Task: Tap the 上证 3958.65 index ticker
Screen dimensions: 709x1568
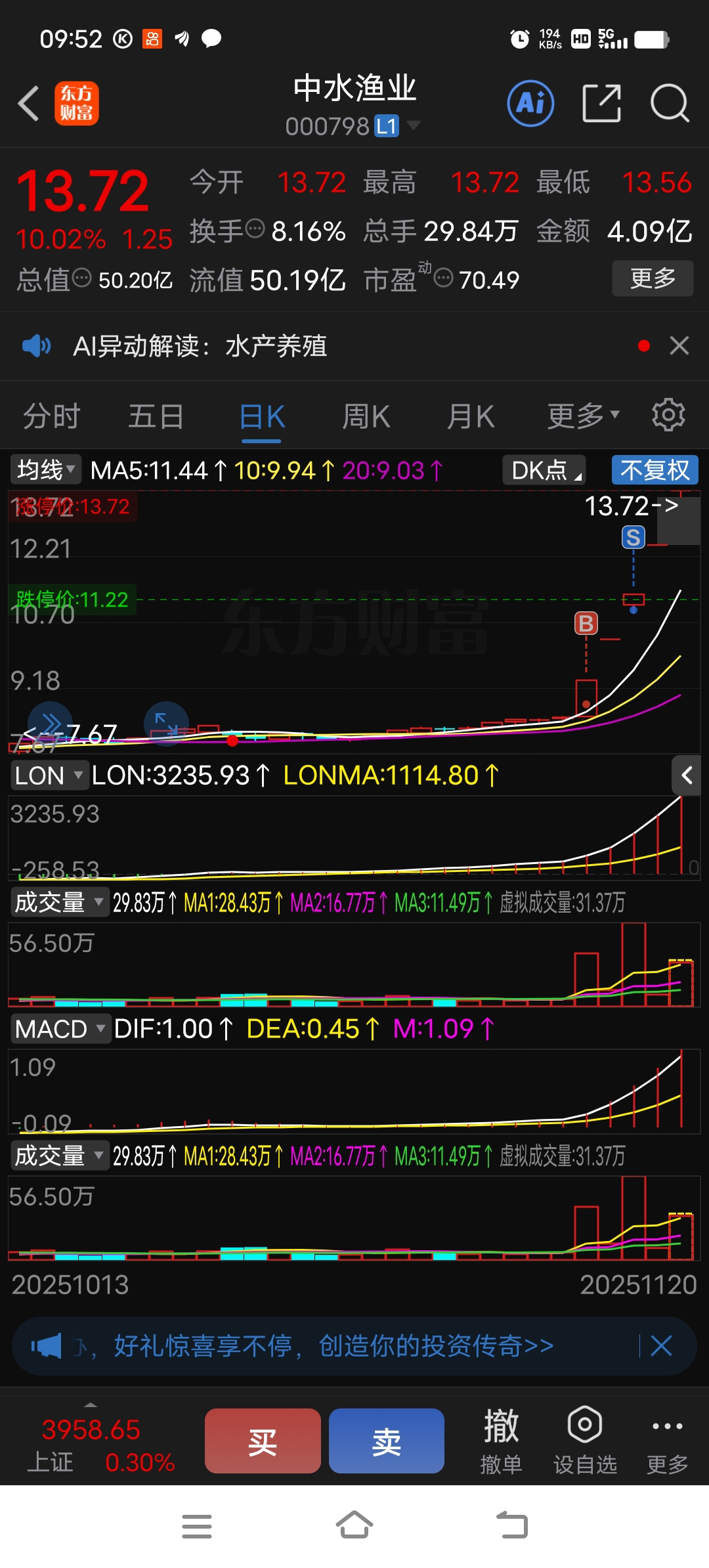Action: click(x=100, y=1446)
